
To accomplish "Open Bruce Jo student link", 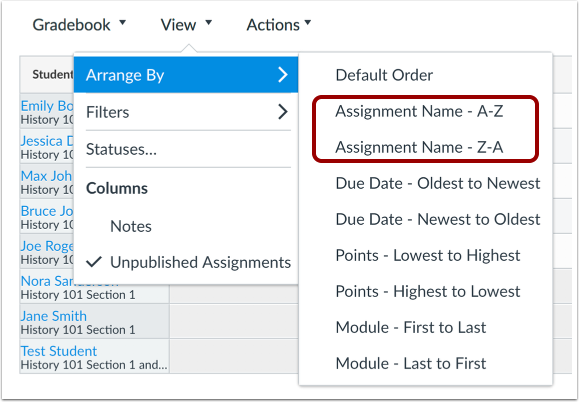I will 47,211.
